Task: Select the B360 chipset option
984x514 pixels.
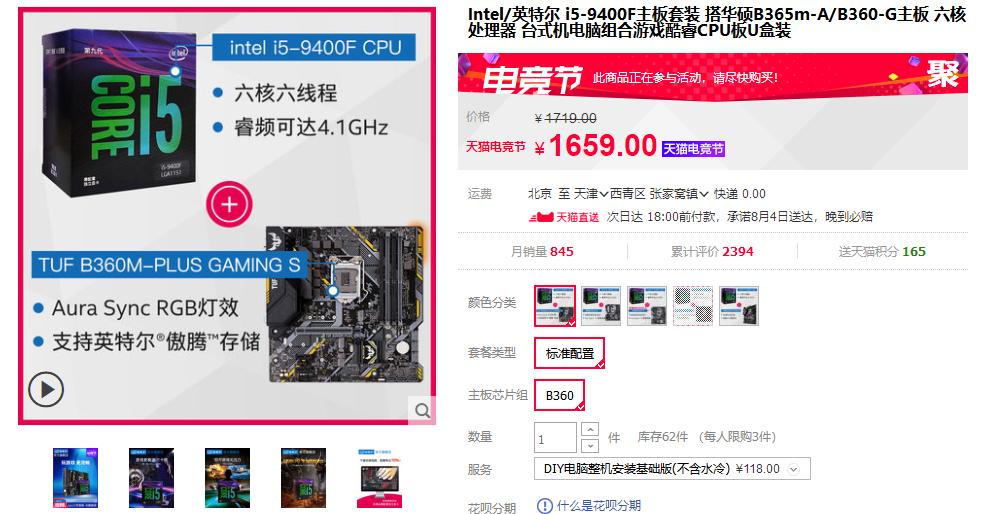Action: 560,395
